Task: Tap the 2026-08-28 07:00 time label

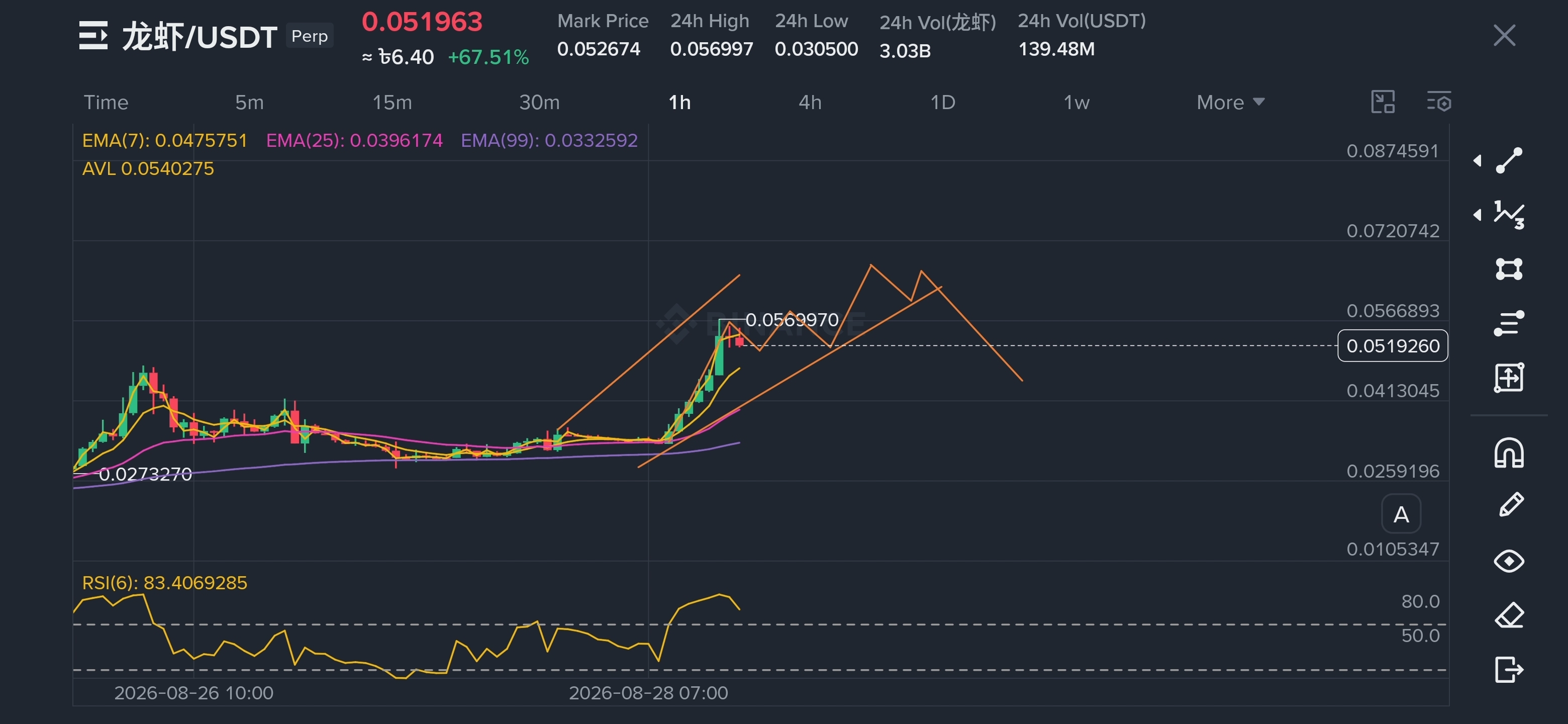Action: tap(648, 693)
